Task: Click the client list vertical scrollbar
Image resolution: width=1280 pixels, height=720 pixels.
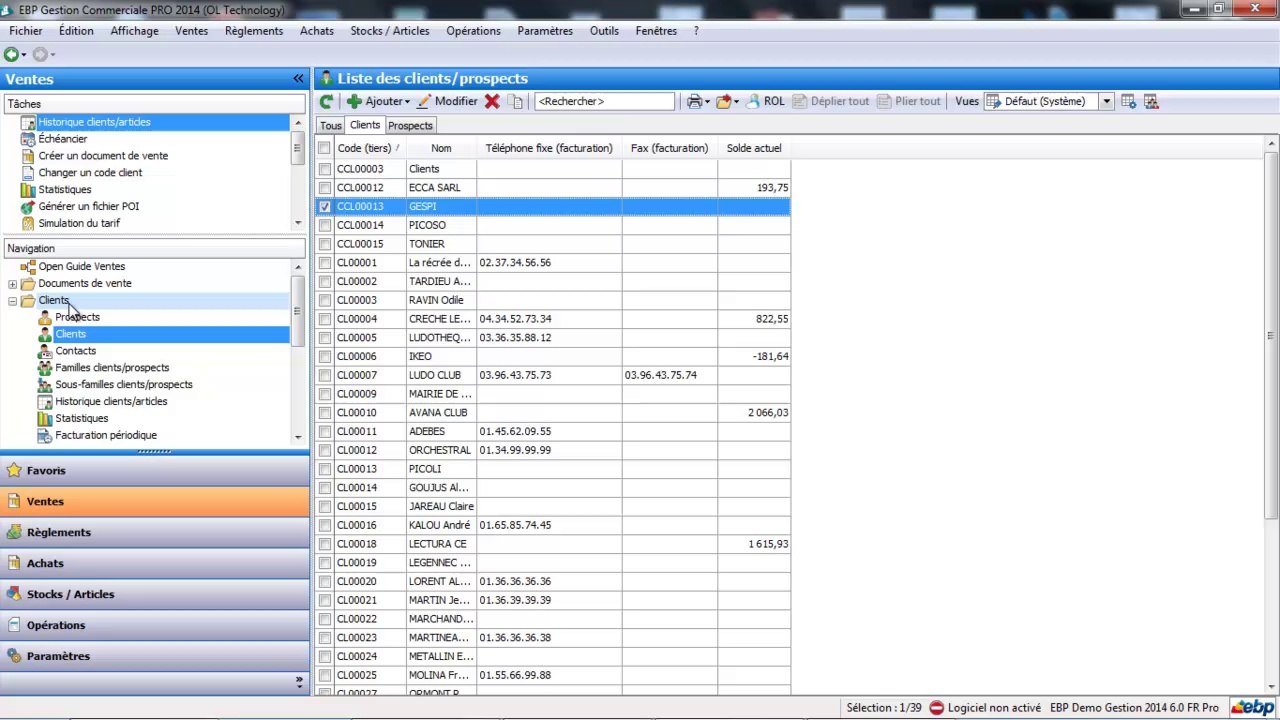Action: point(1272,337)
